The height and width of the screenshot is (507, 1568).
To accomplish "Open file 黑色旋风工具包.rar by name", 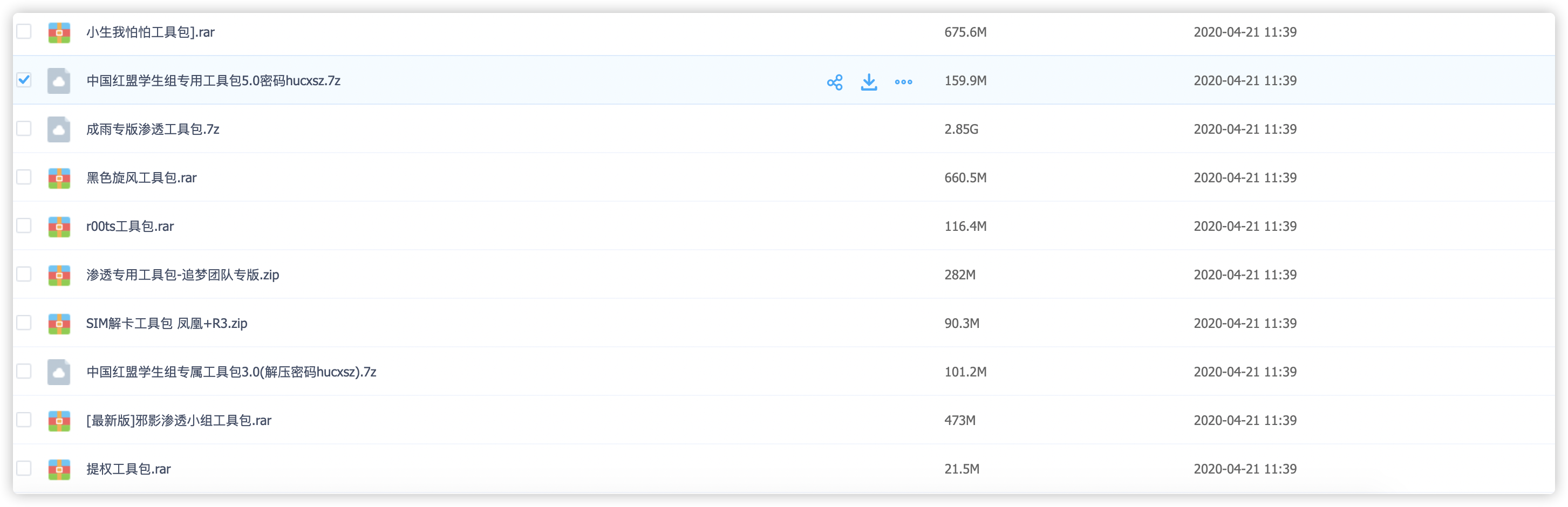I will (x=141, y=178).
